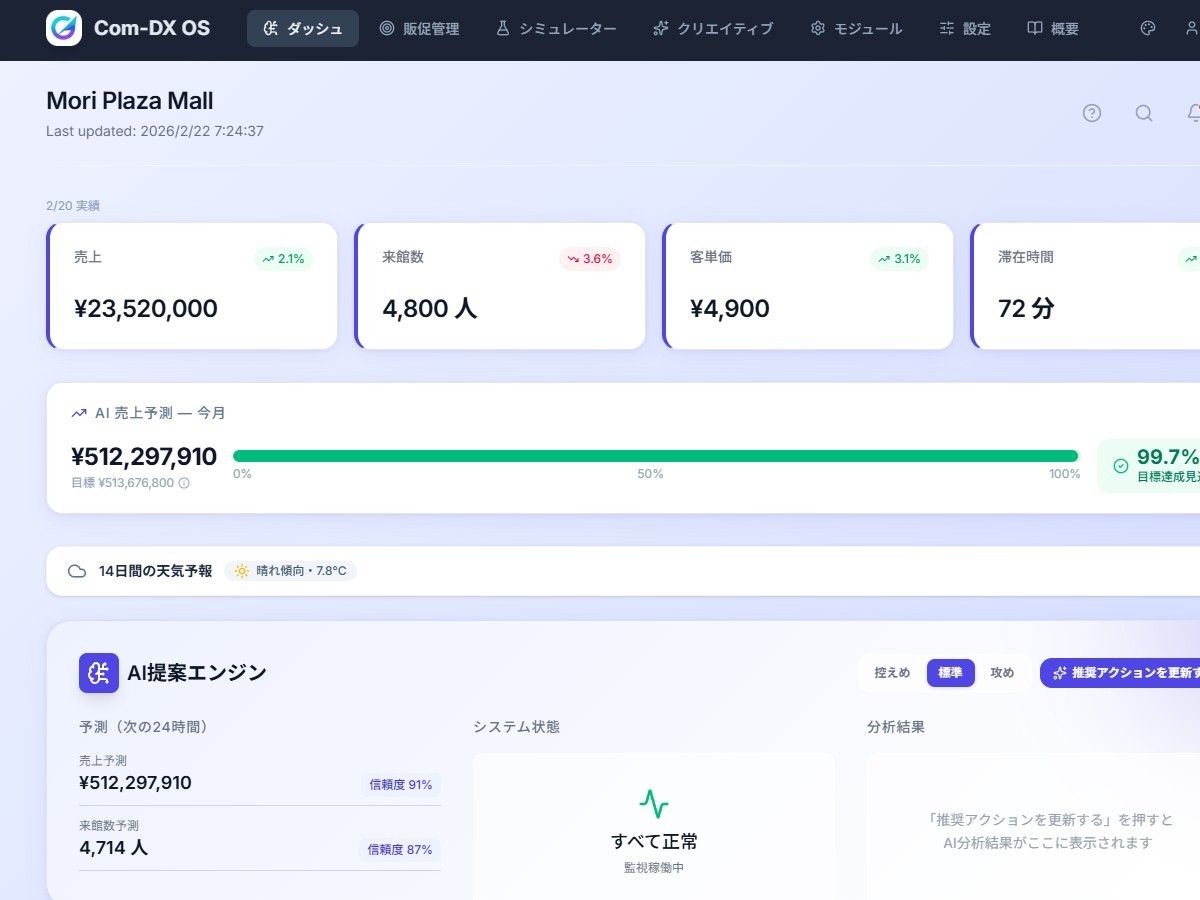Open the help question mark icon
The height and width of the screenshot is (900, 1200).
click(x=1092, y=113)
